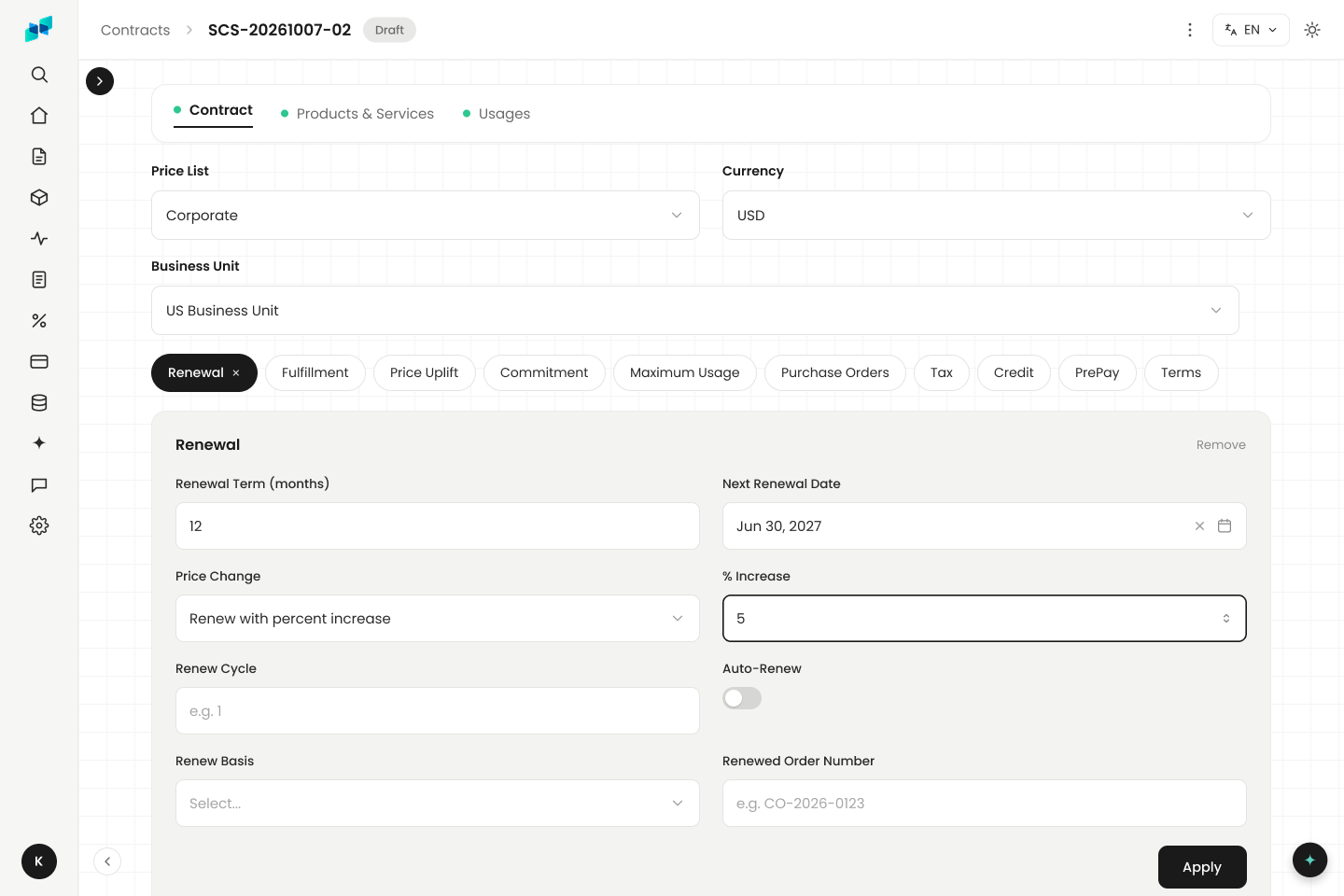Screen dimensions: 1344x896
Task: Open the three-dot more options menu
Action: 1190,30
